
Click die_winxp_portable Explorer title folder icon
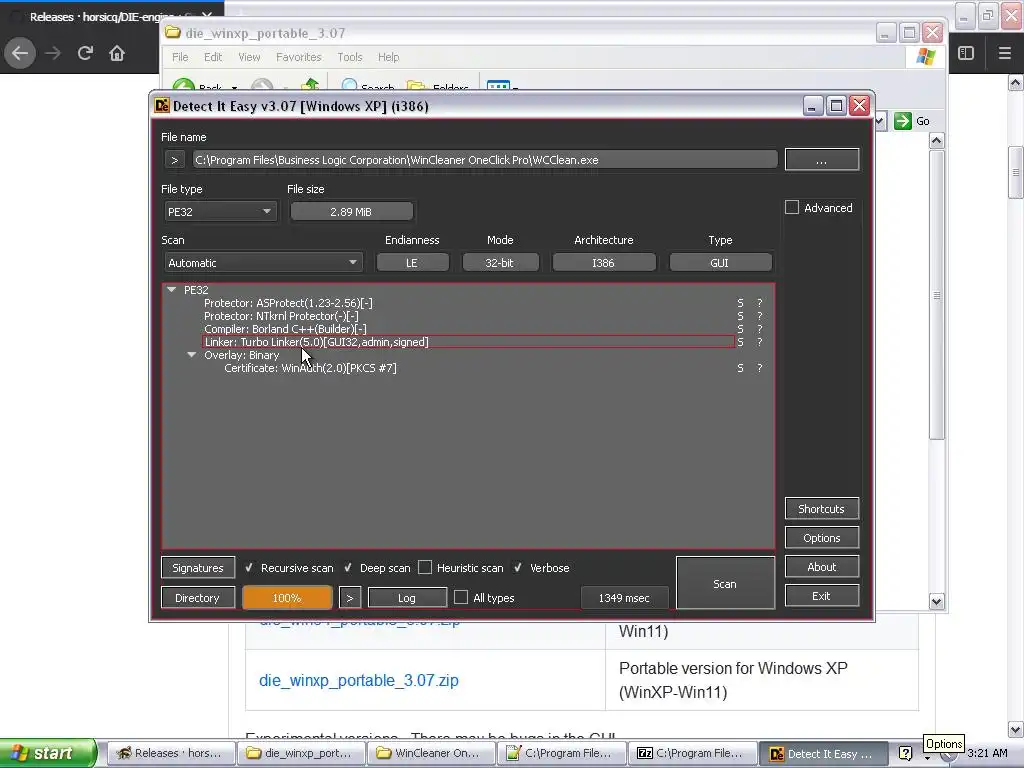click(x=172, y=32)
